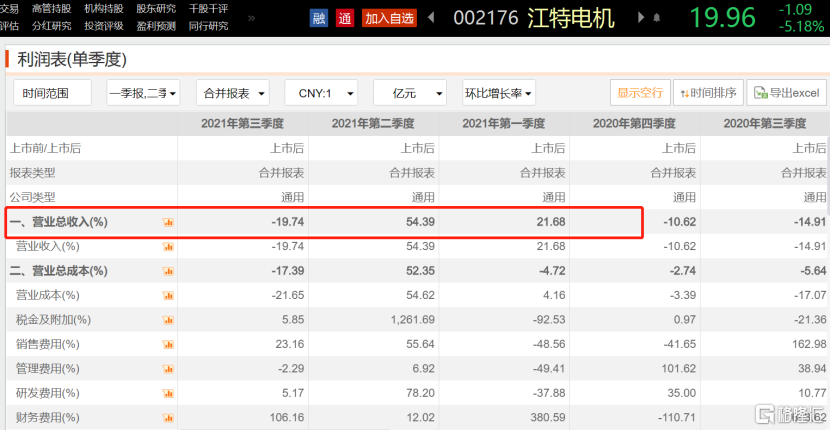830x431 pixels.
Task: Toggle 时间排序 sort order
Action: pos(708,93)
